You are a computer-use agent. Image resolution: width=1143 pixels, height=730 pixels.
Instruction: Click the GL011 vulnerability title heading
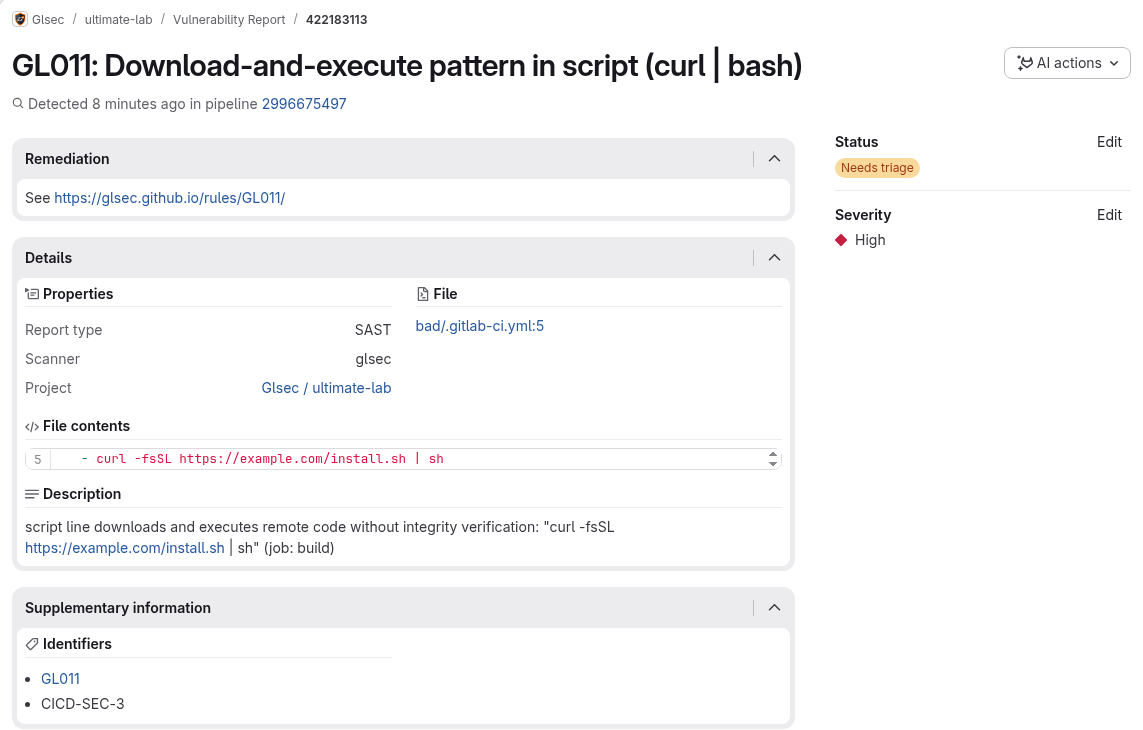(407, 66)
